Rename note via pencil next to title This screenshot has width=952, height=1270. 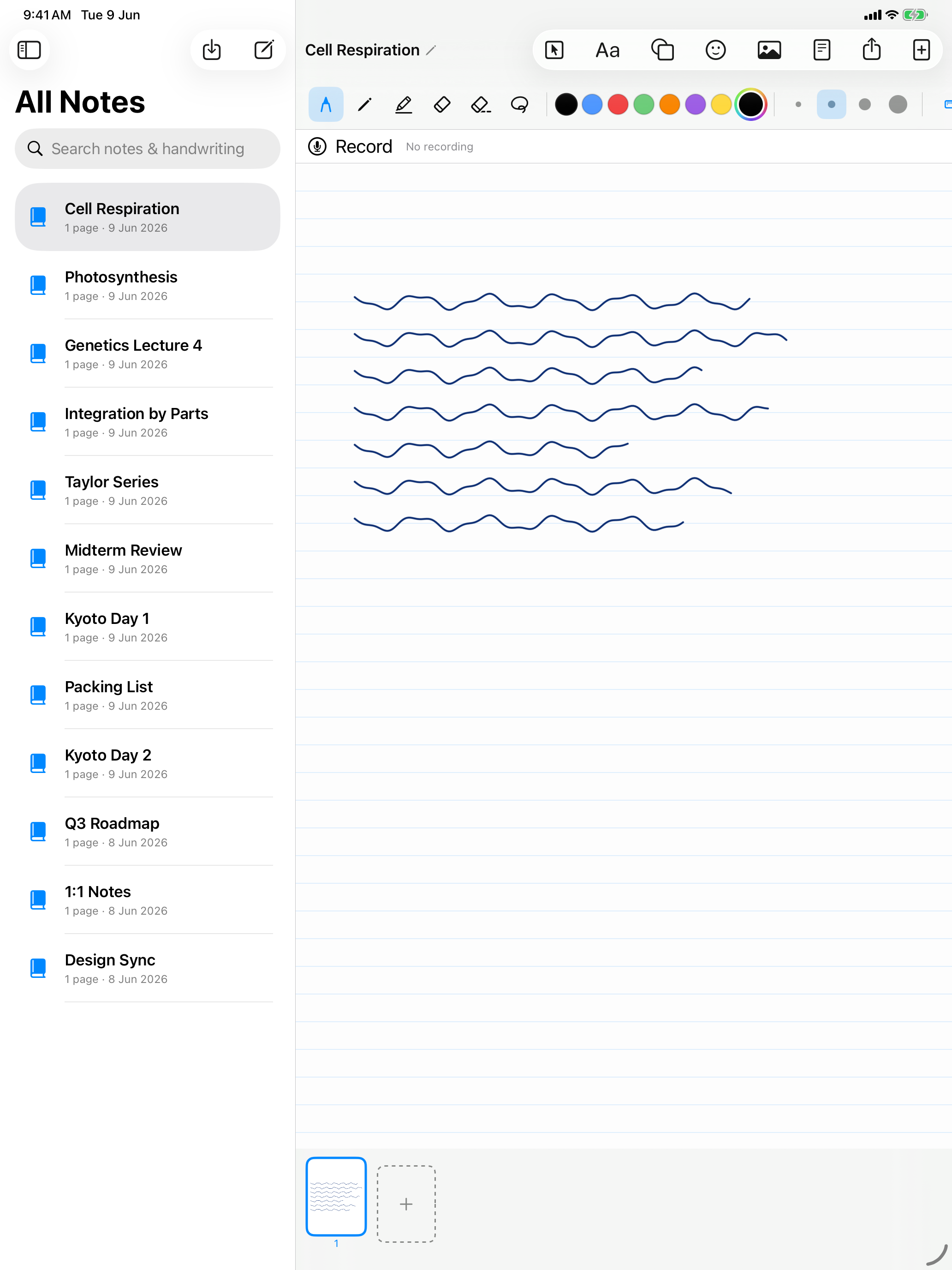[x=431, y=50]
